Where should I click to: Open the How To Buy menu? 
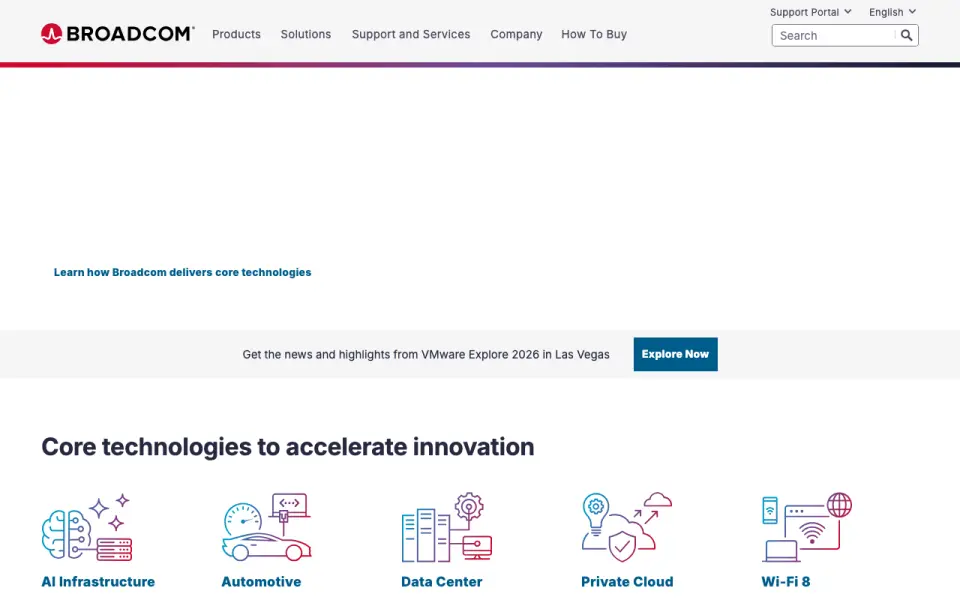(x=594, y=34)
